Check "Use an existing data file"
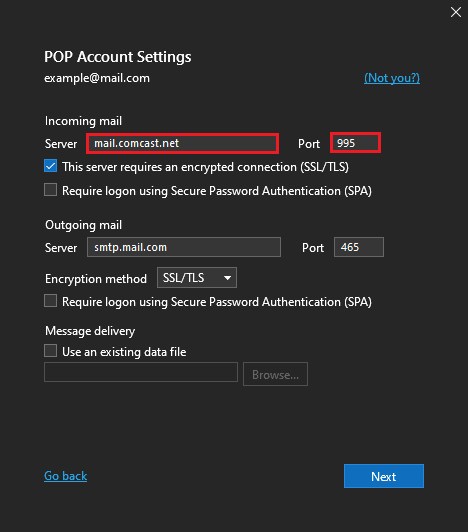Screen dimensions: 468x532 click(x=51, y=351)
